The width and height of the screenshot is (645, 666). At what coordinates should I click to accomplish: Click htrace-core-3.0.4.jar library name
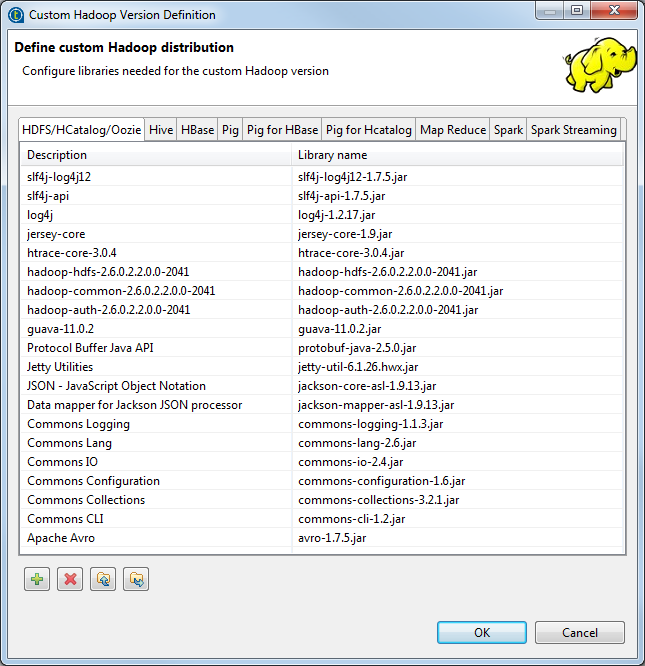[351, 253]
